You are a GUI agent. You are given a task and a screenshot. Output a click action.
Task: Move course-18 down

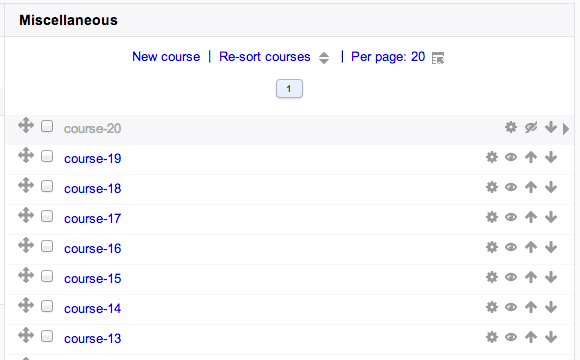[x=551, y=187]
